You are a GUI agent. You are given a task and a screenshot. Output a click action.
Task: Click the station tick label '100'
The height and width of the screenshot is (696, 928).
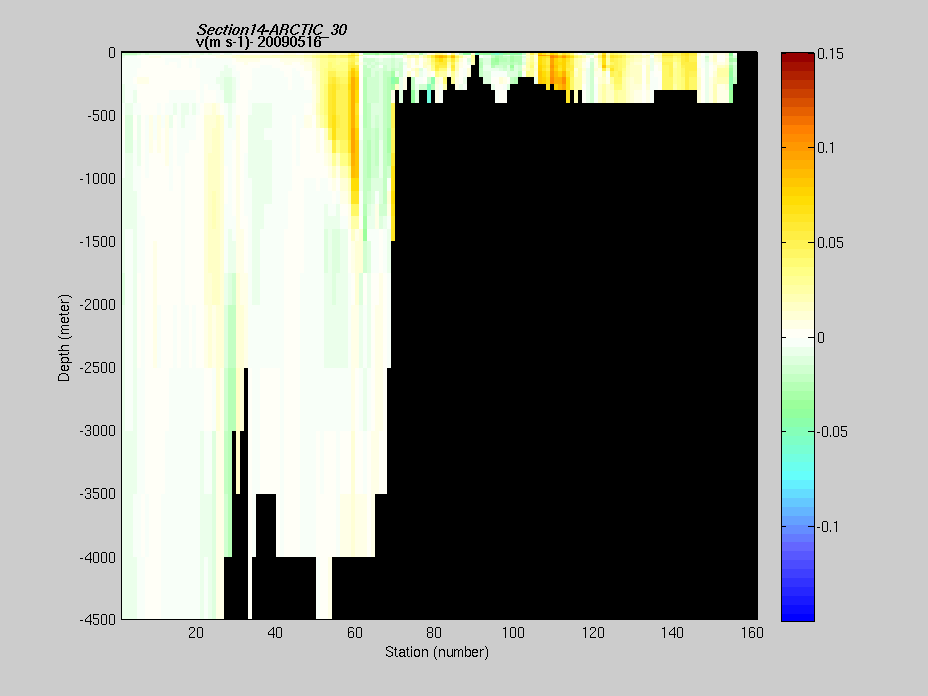[x=513, y=633]
